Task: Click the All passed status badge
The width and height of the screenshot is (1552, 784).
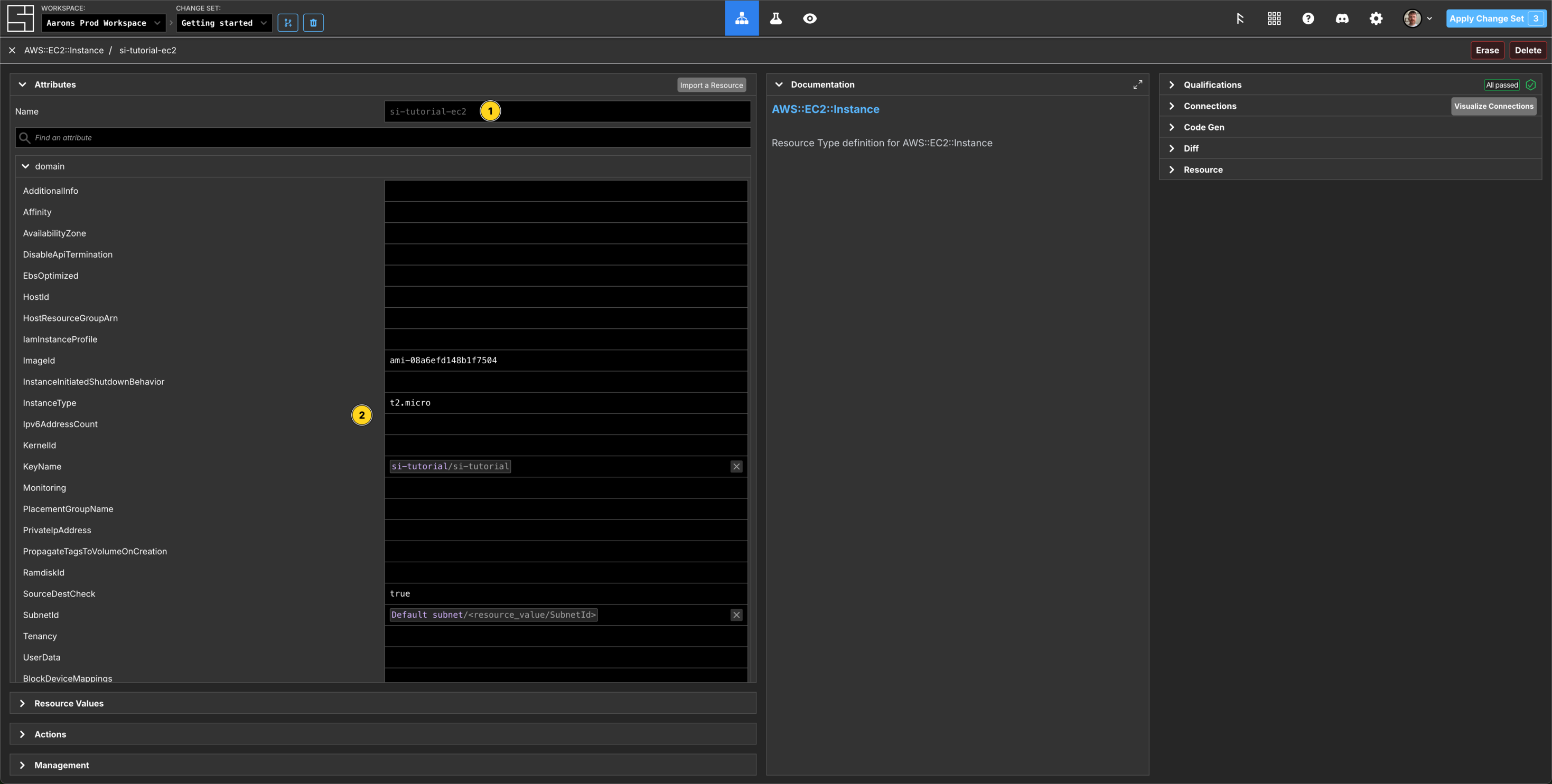Action: pyautogui.click(x=1502, y=85)
